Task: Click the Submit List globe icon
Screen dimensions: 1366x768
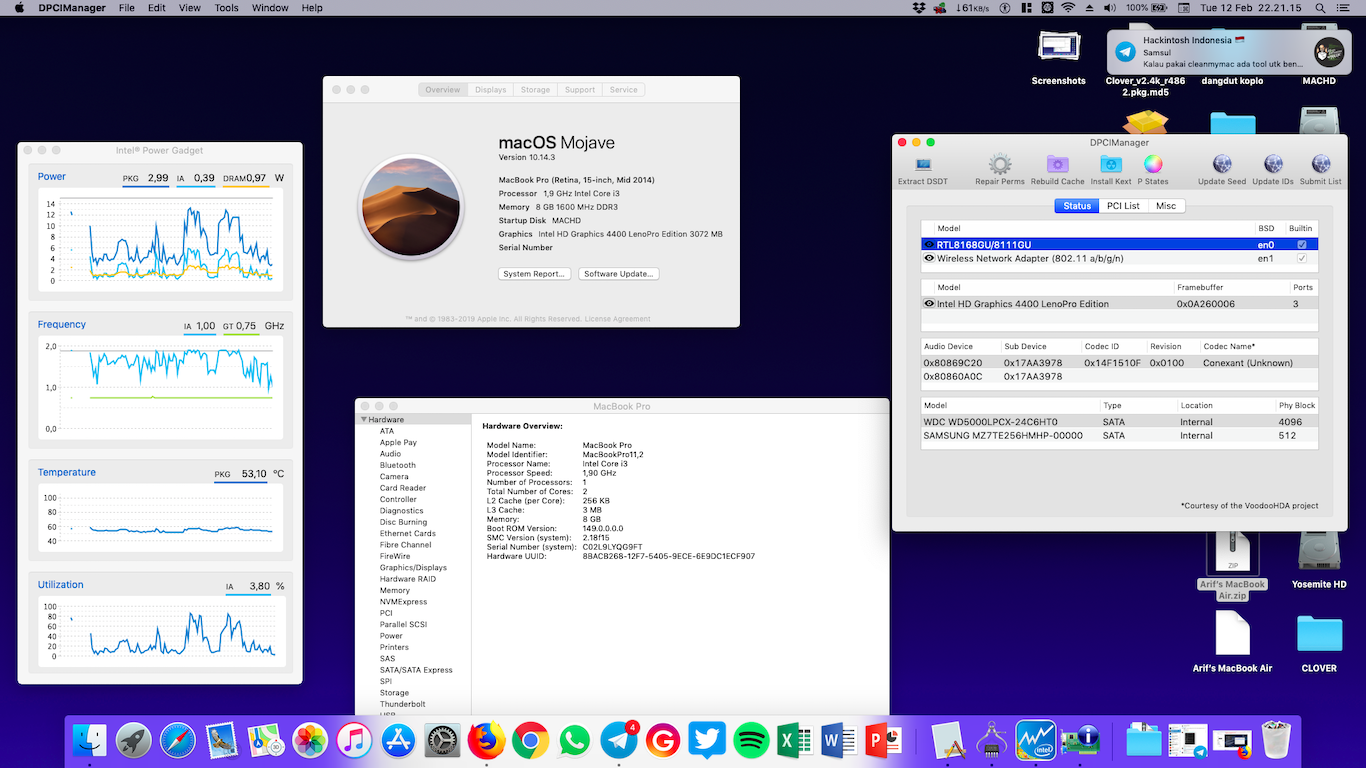Action: coord(1320,165)
